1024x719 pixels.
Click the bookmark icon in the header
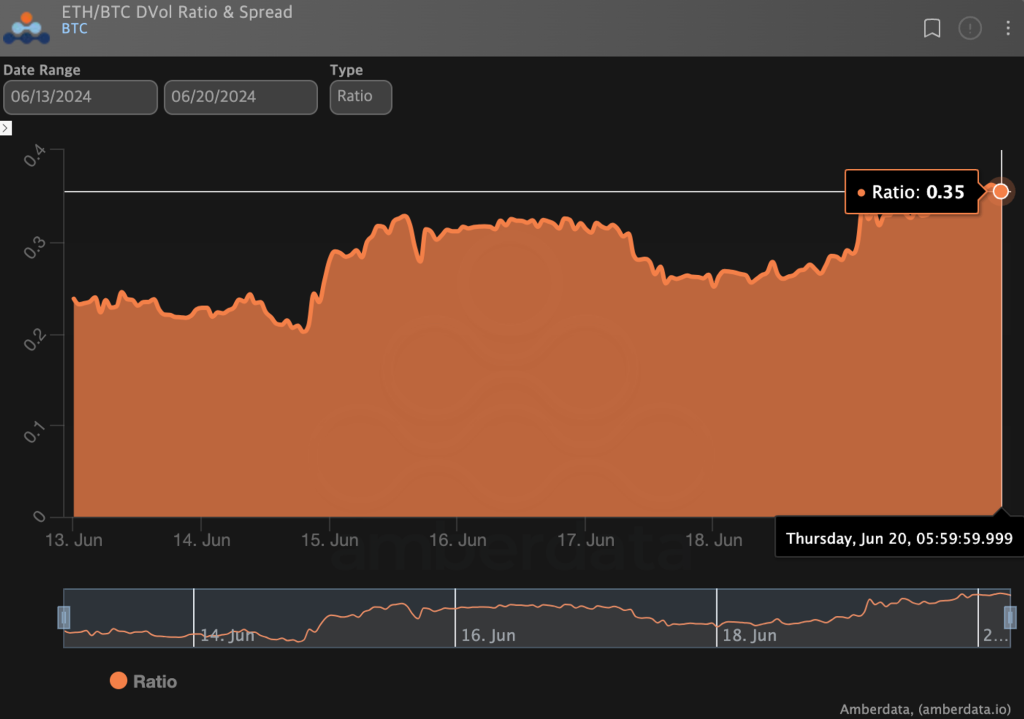932,28
